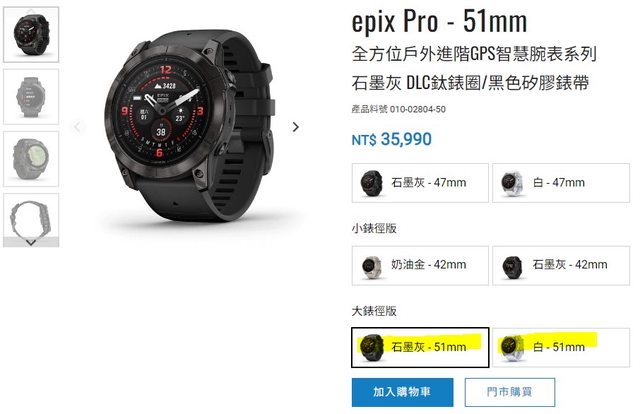This screenshot has width=640, height=414.
Task: Open the second thumbnail showing the watch back
Action: (x=31, y=97)
